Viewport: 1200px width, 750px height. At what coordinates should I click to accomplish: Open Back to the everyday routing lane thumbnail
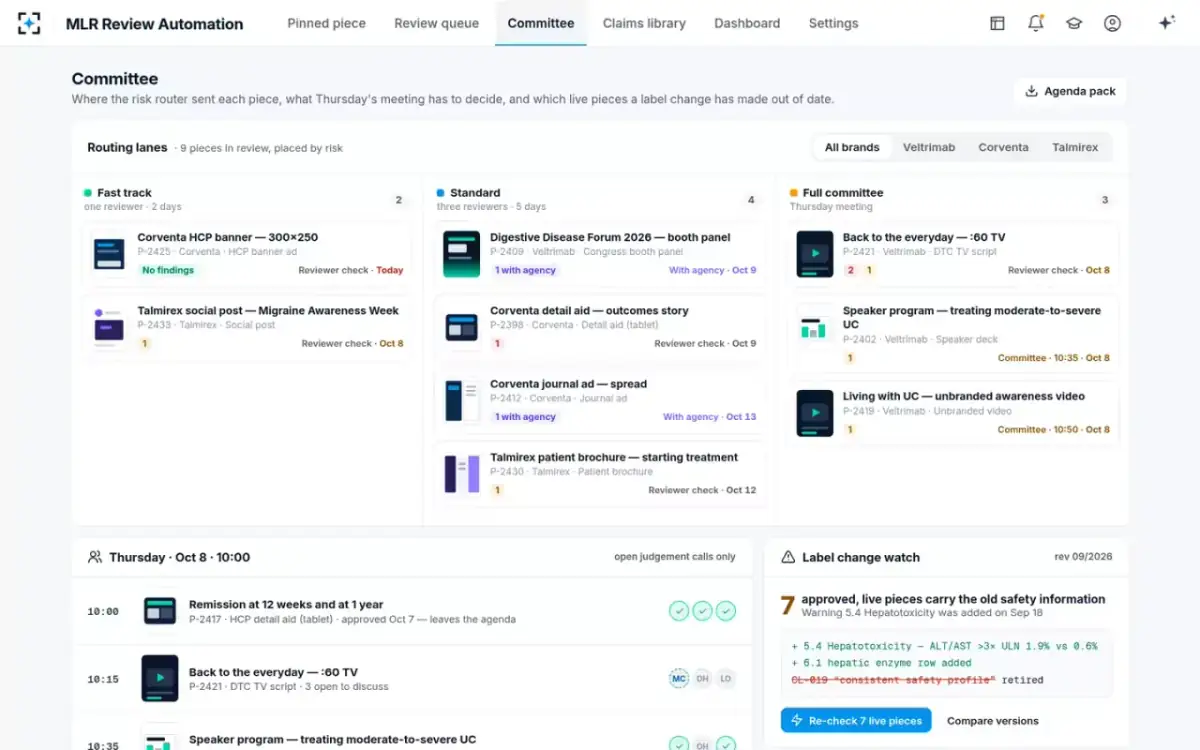(815, 254)
